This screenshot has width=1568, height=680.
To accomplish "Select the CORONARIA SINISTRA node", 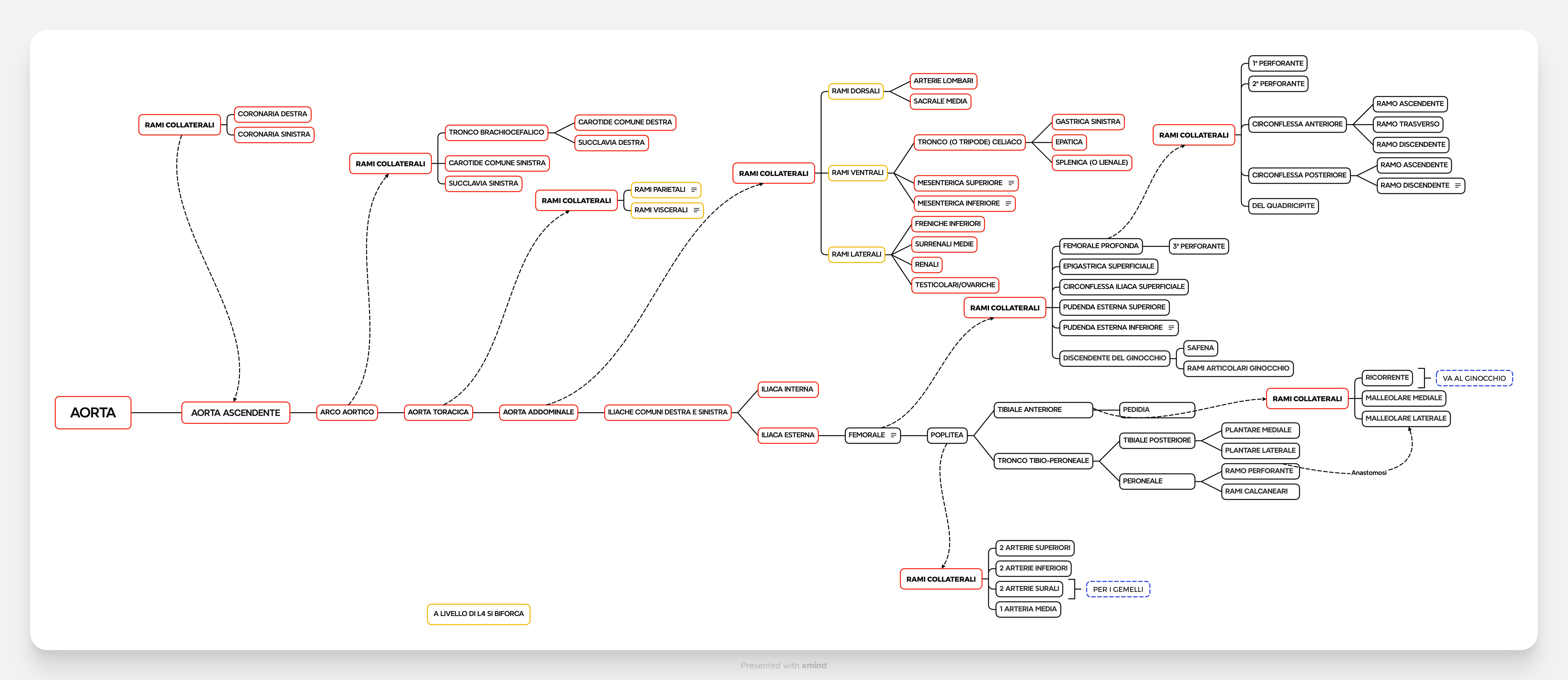I will 274,134.
